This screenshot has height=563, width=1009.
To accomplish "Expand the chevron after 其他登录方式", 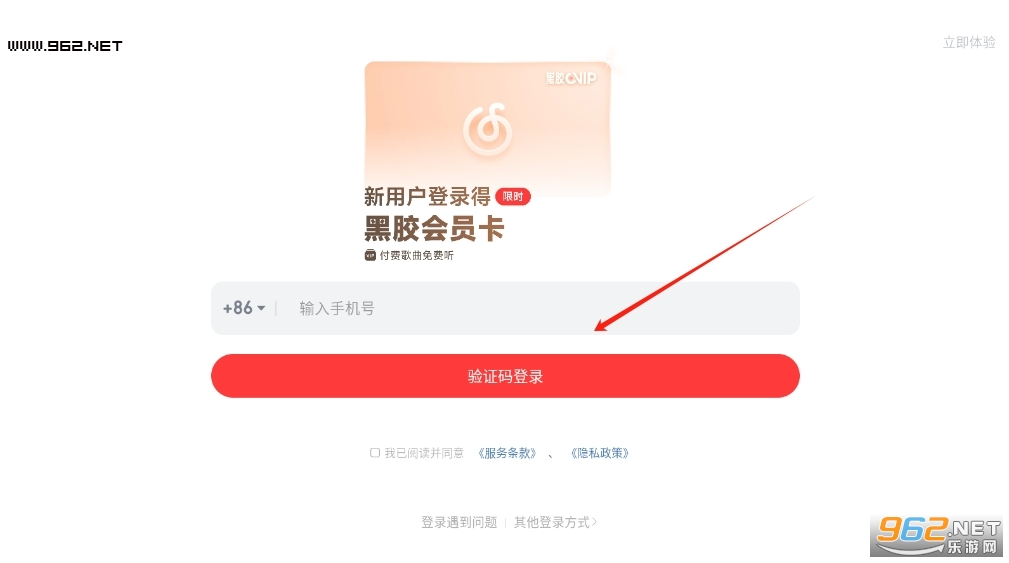I will point(595,522).
